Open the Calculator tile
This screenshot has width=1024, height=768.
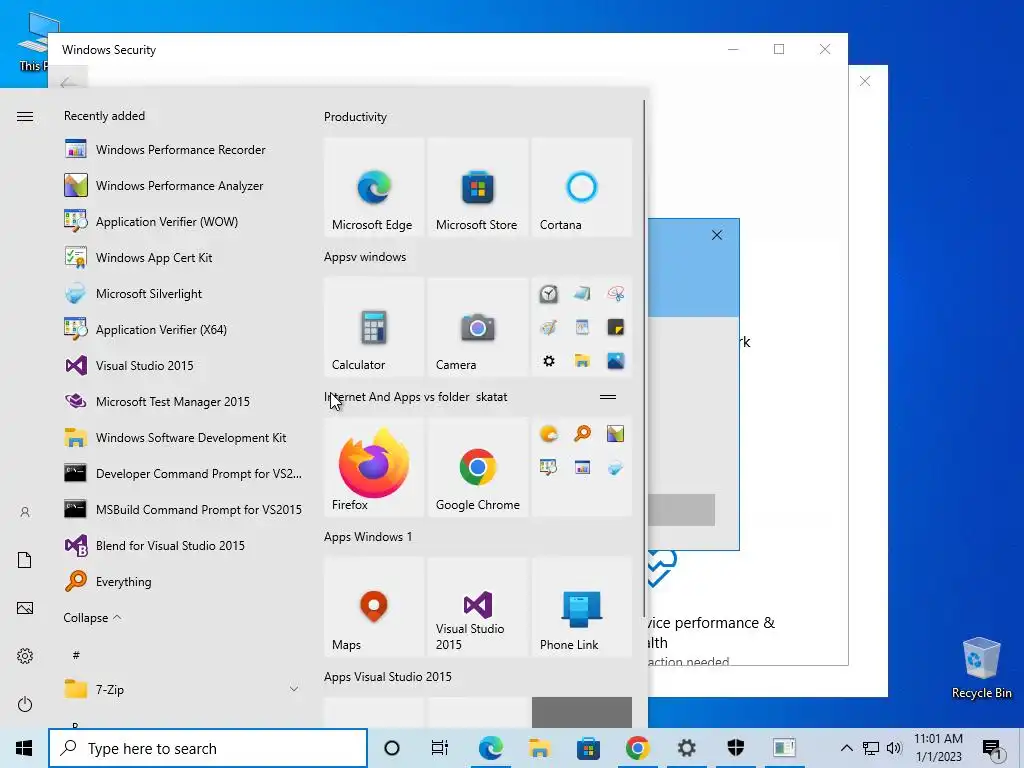tap(374, 327)
